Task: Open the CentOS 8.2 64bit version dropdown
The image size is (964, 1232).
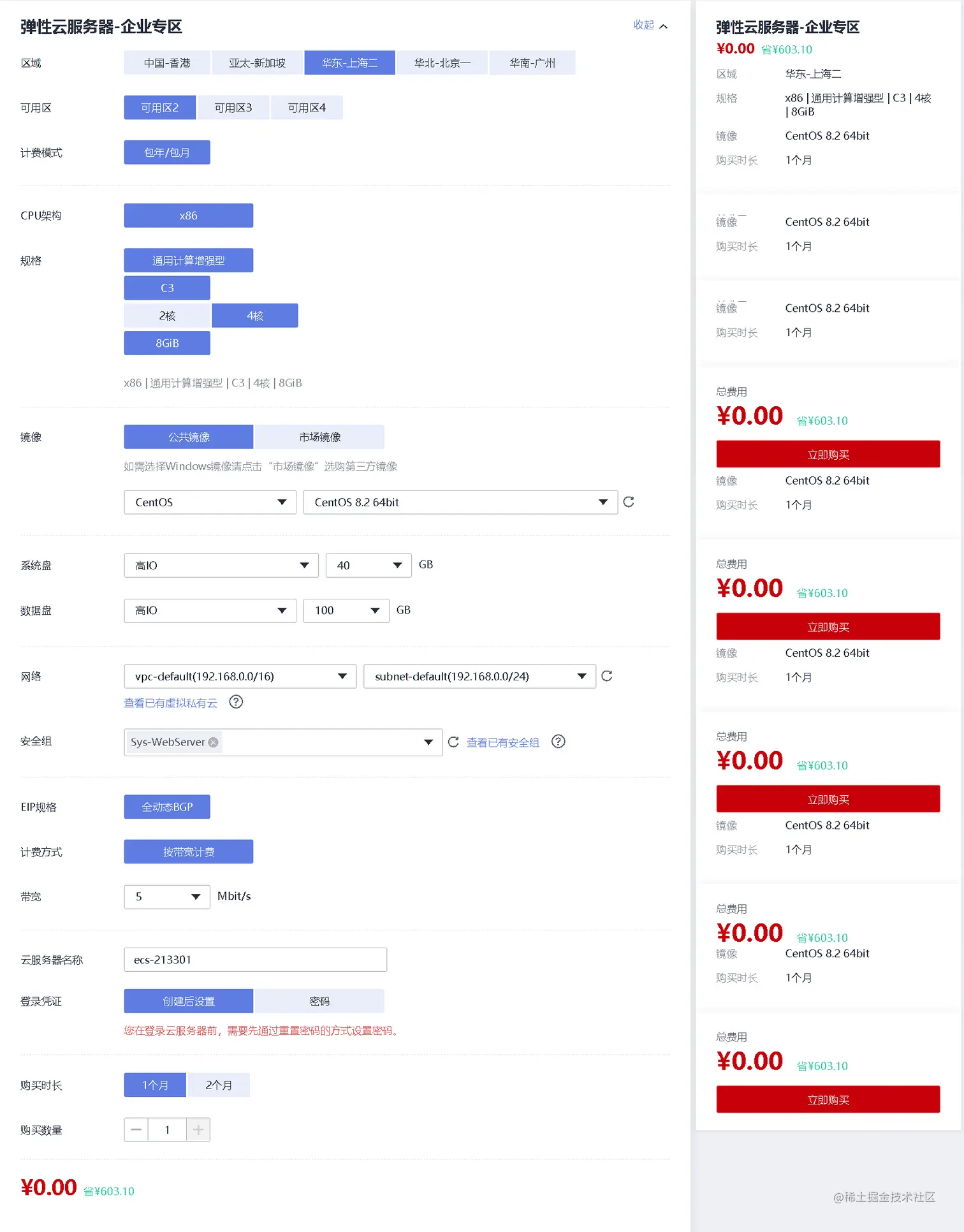Action: (x=460, y=502)
